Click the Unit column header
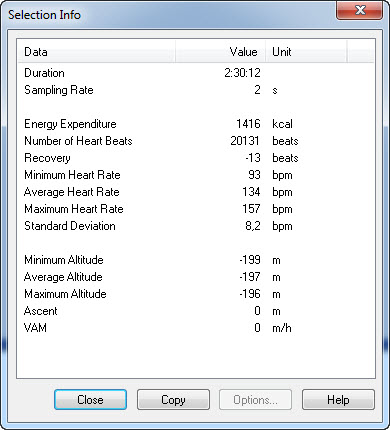This screenshot has width=390, height=430. [306, 52]
